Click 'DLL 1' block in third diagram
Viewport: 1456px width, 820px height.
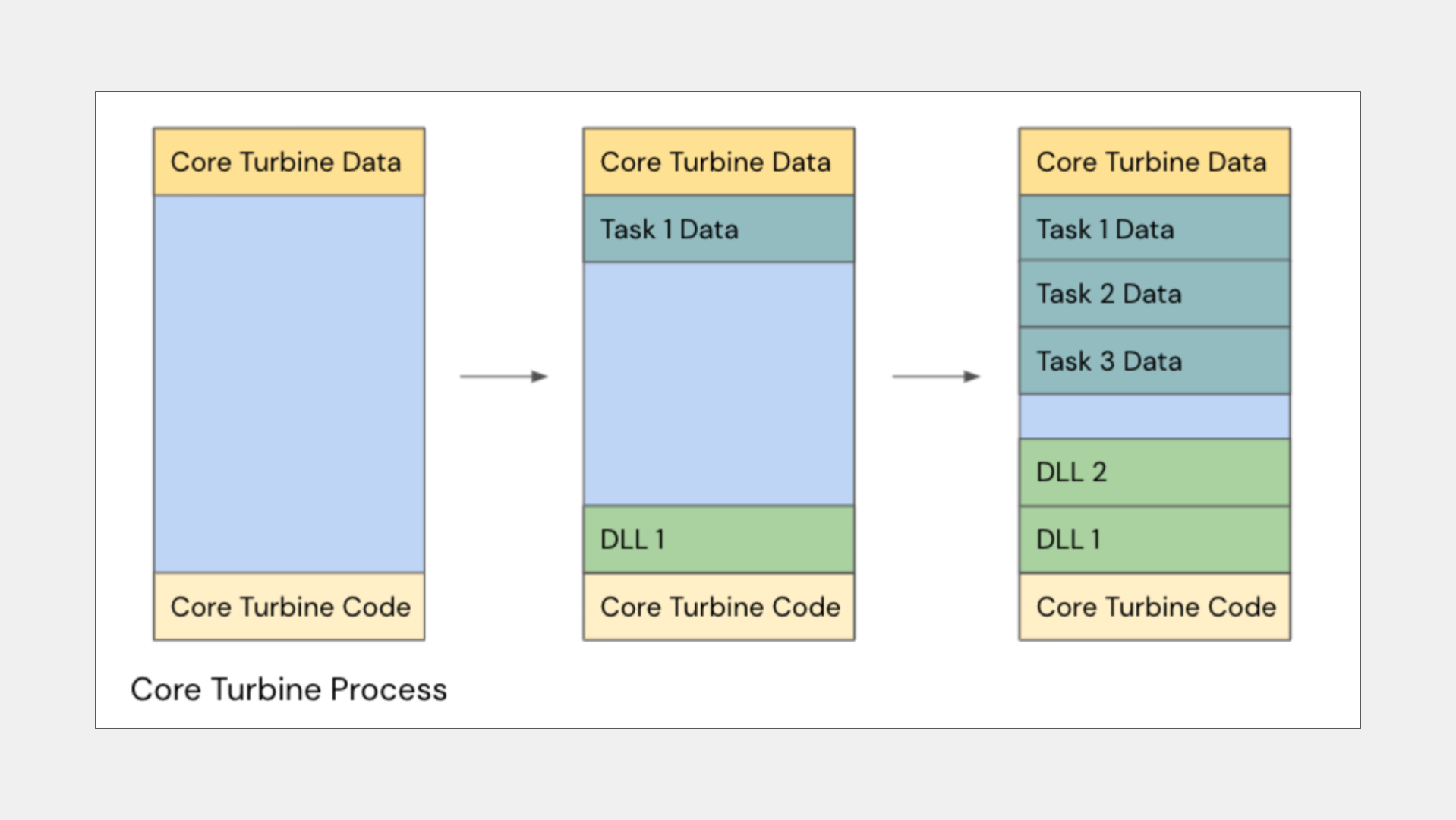1154,539
